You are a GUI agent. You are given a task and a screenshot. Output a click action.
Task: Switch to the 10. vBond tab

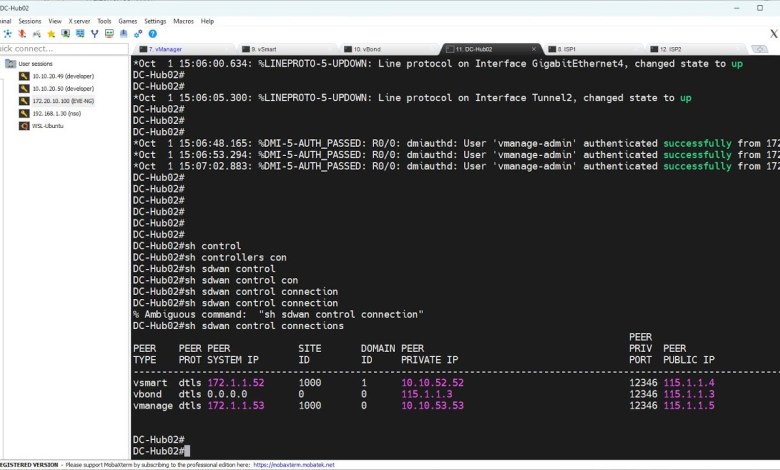(x=389, y=49)
